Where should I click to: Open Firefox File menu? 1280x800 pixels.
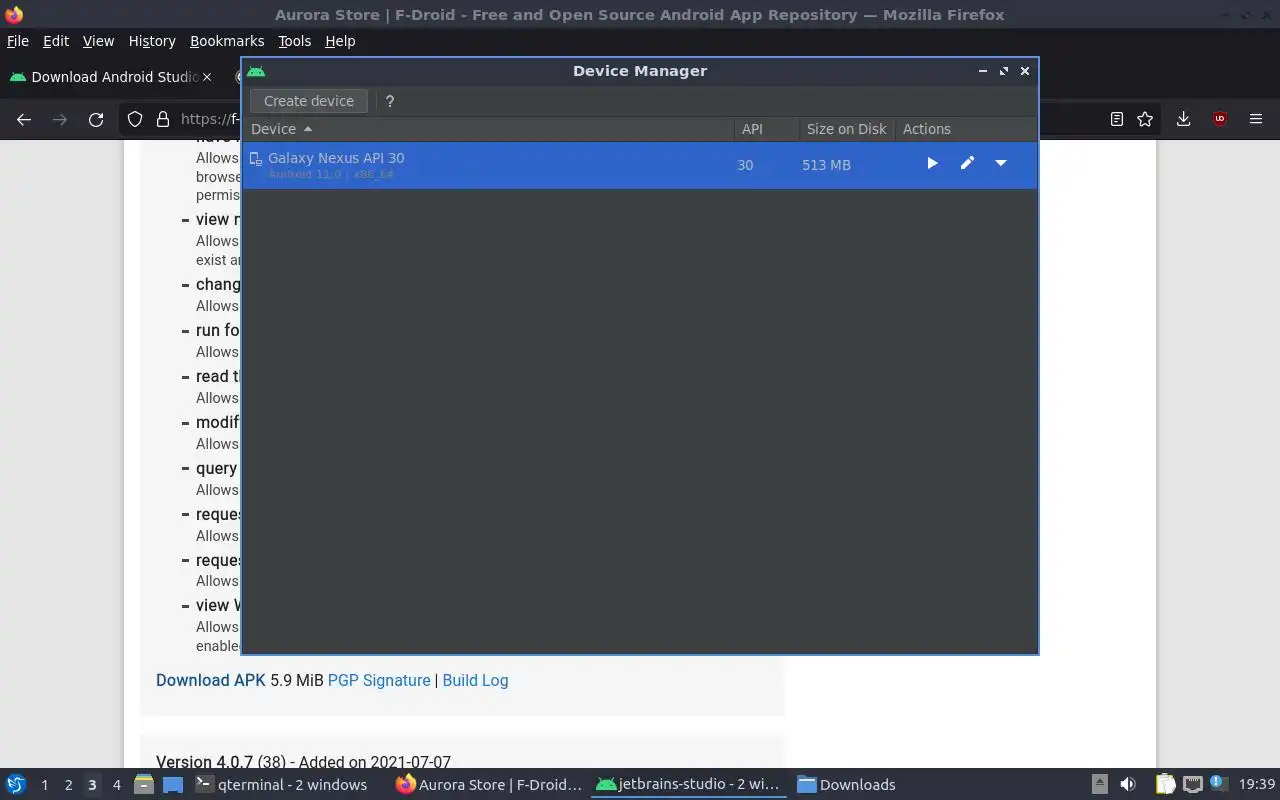click(x=18, y=41)
